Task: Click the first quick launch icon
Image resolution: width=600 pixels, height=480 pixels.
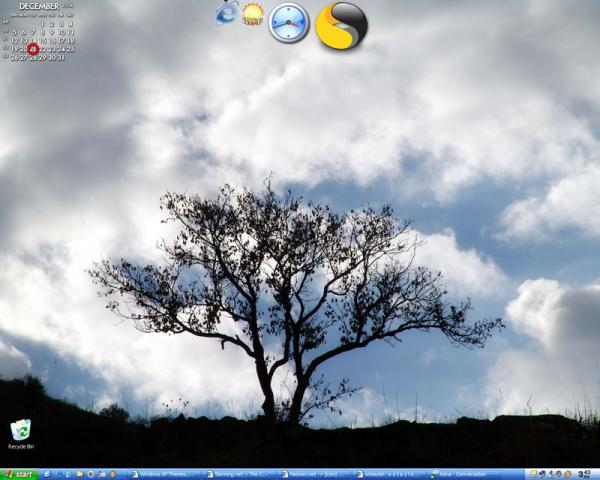Action: [47, 475]
